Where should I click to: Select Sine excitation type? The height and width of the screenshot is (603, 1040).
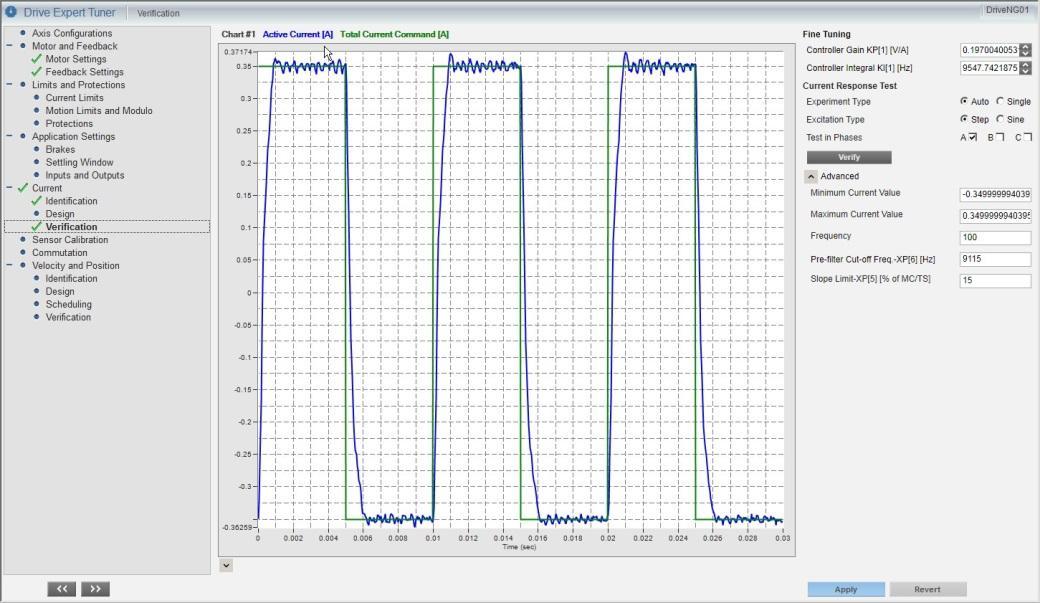pos(1000,119)
